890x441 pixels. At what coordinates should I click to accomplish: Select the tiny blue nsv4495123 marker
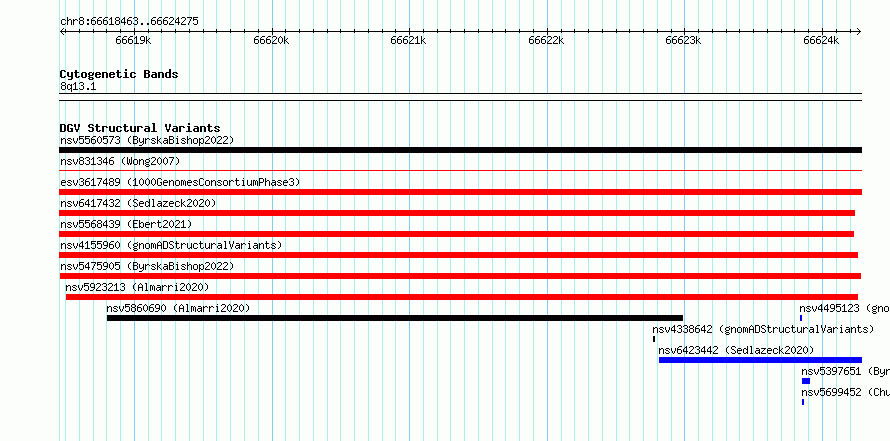pyautogui.click(x=801, y=318)
